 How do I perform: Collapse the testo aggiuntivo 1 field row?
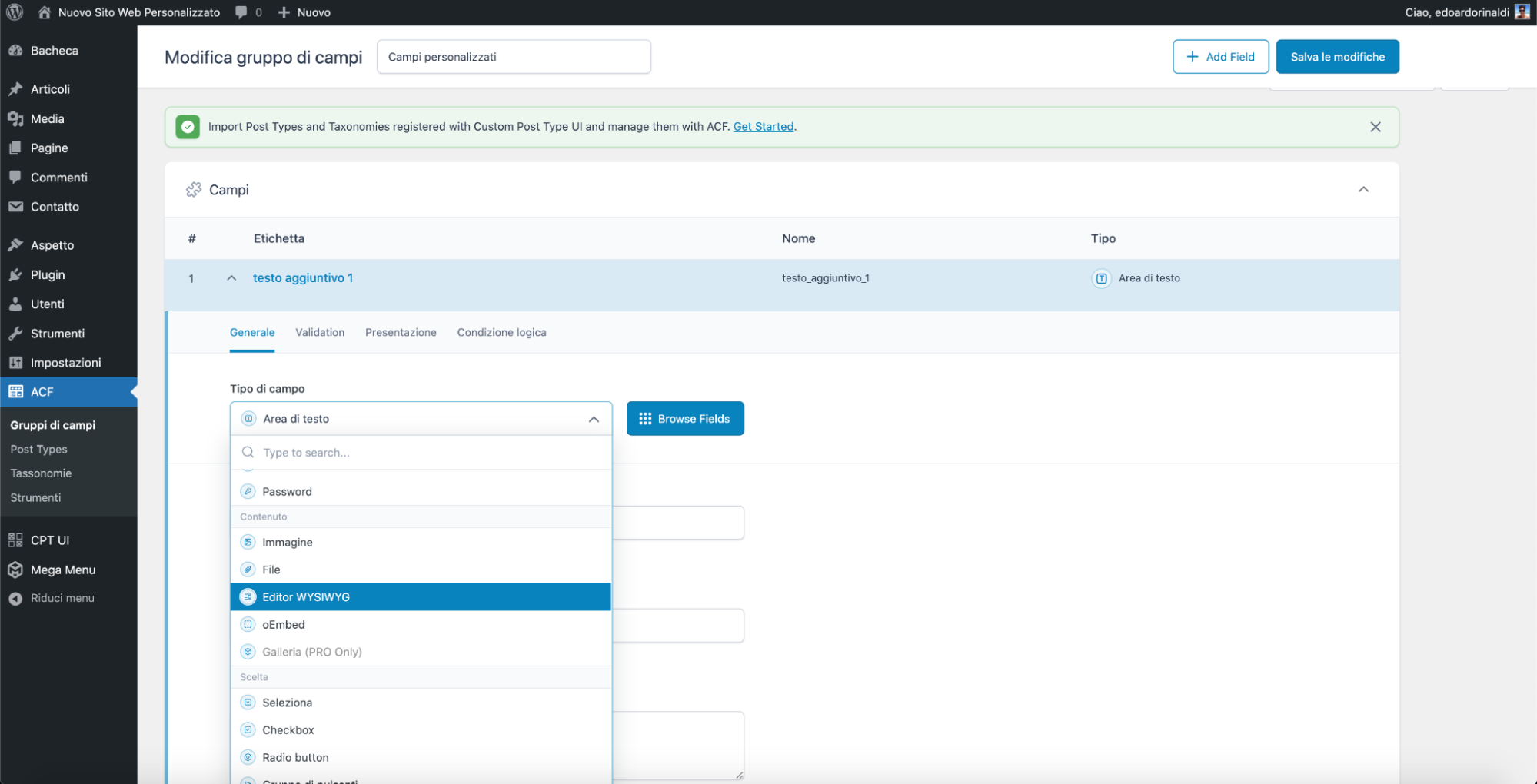231,278
